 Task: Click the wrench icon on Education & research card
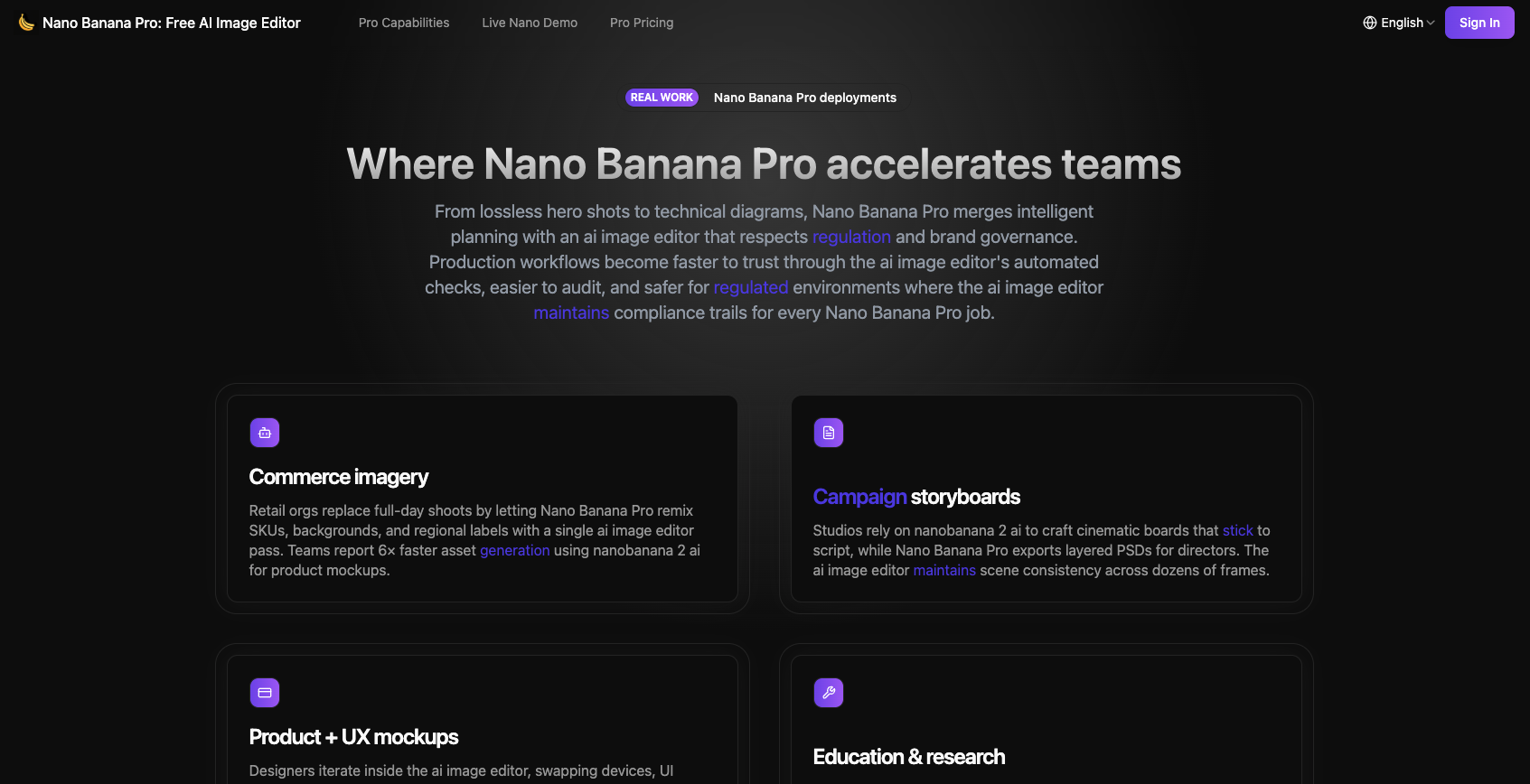point(828,693)
